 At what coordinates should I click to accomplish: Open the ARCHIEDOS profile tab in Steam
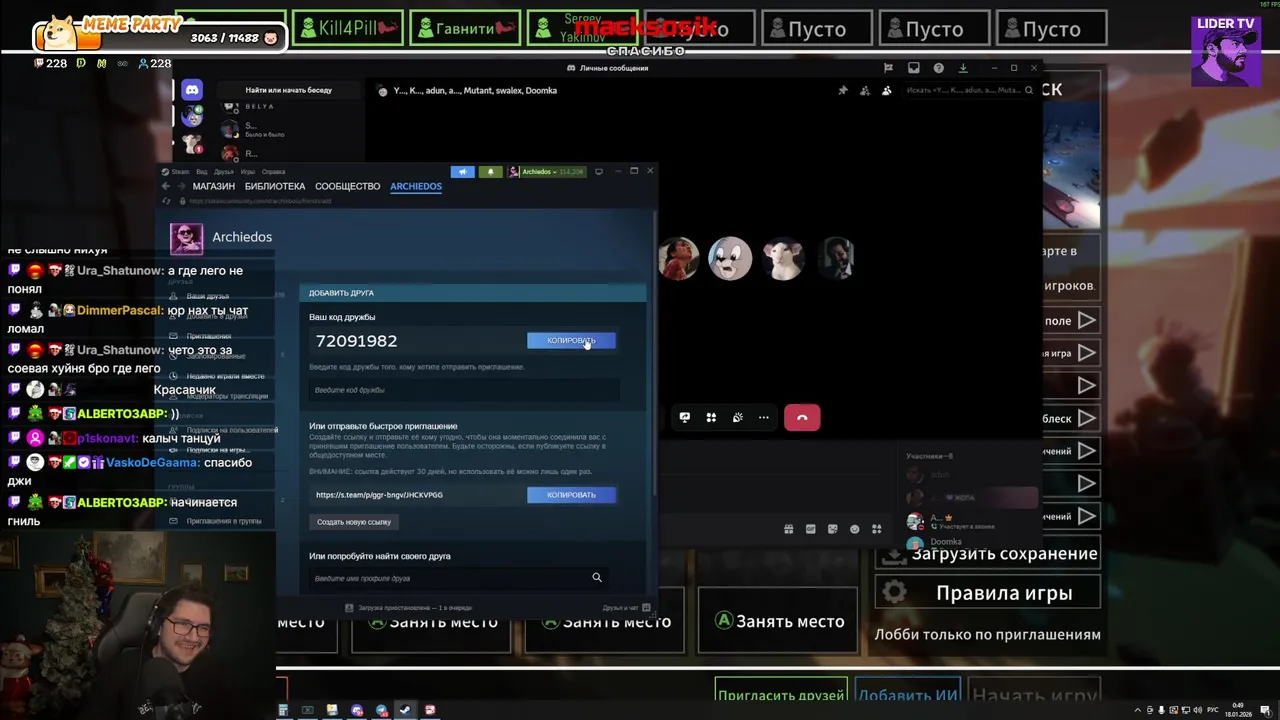click(416, 187)
